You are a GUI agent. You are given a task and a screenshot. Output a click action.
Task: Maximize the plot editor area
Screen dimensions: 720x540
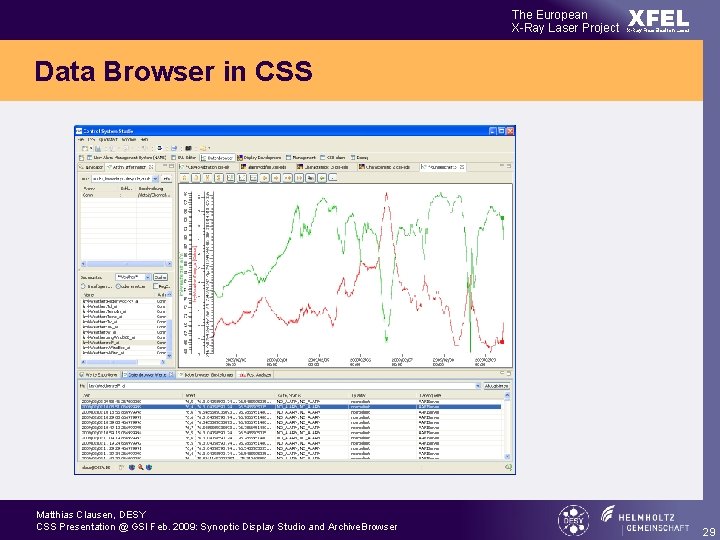coord(509,166)
